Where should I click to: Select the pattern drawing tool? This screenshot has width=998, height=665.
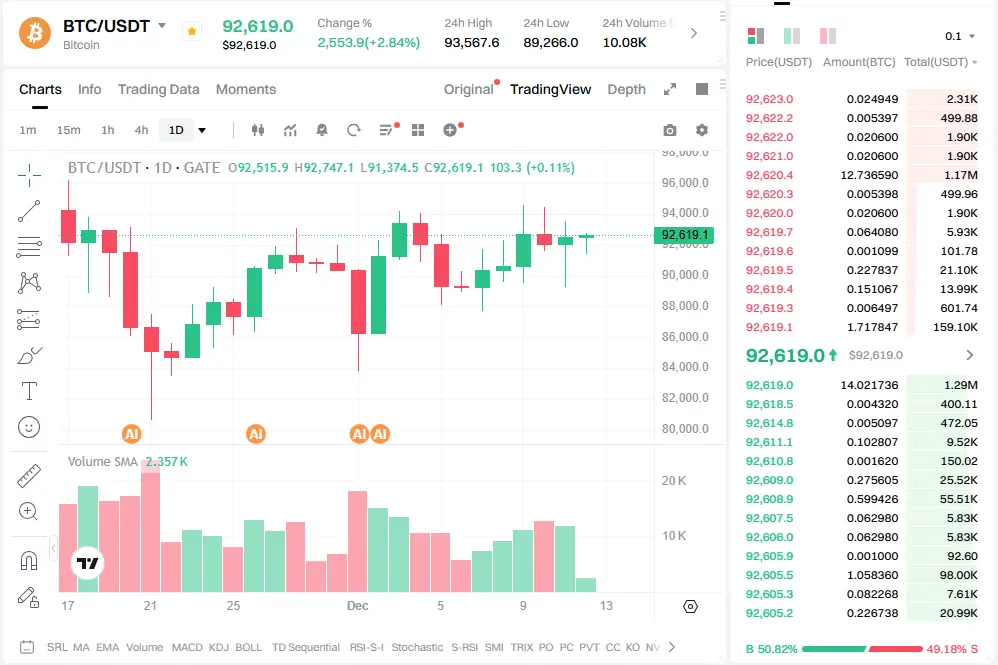[29, 283]
